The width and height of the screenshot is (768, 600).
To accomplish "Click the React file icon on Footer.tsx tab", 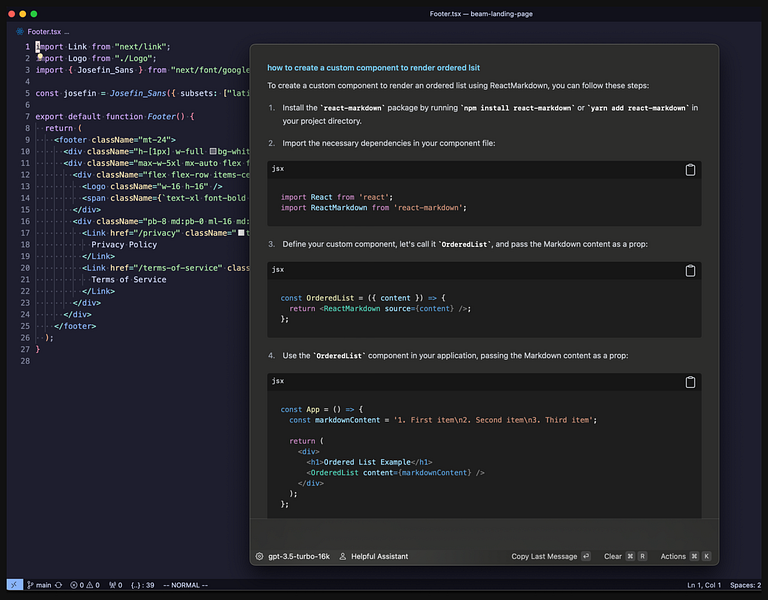I will (x=20, y=31).
